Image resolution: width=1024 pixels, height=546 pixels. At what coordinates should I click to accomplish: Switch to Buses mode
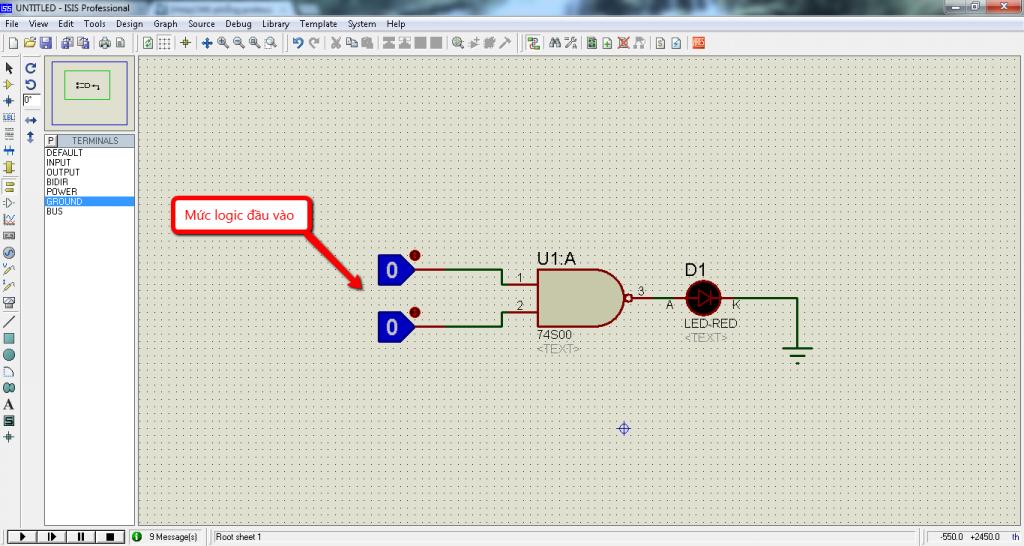click(x=9, y=150)
